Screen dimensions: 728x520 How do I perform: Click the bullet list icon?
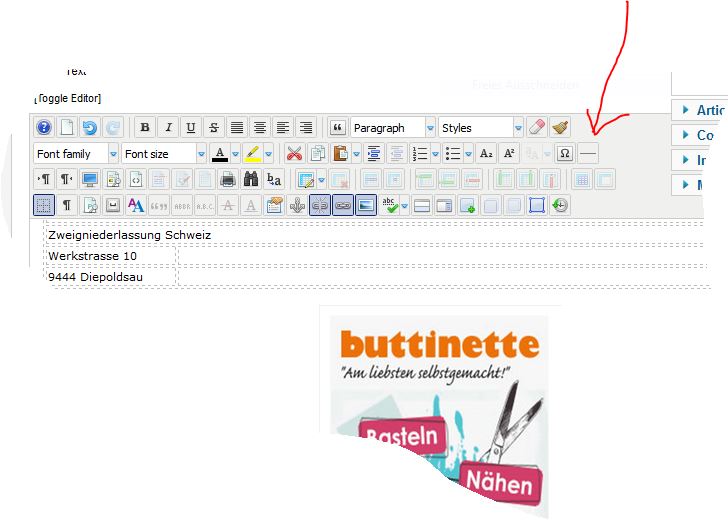pyautogui.click(x=453, y=154)
